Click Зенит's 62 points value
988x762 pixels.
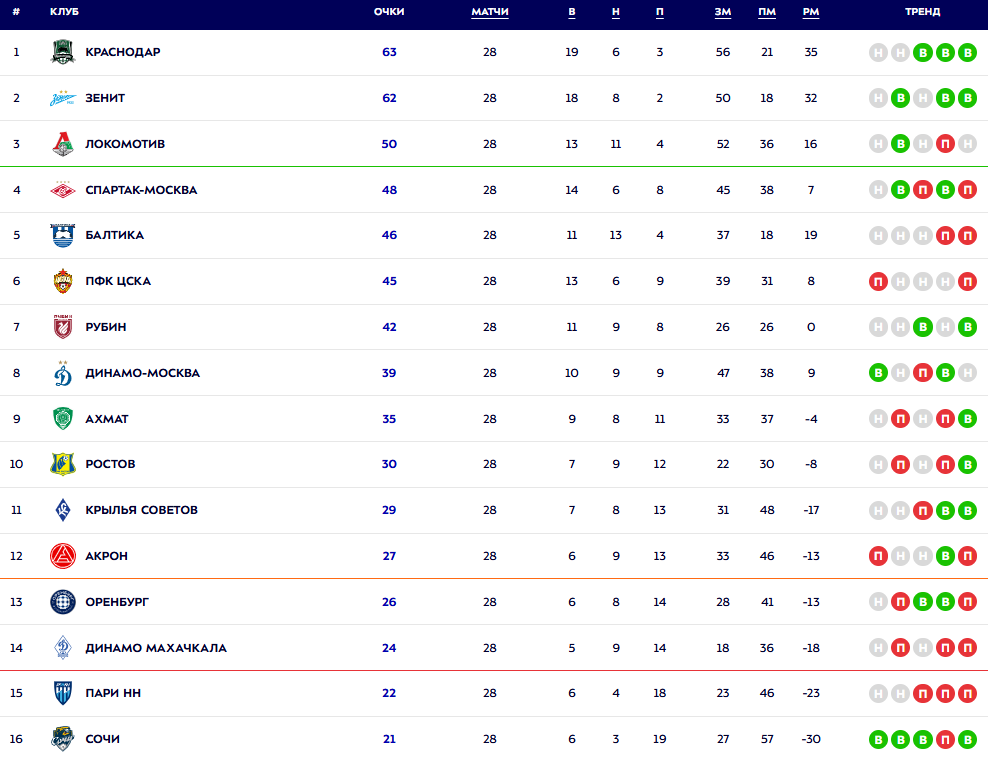[x=389, y=98]
